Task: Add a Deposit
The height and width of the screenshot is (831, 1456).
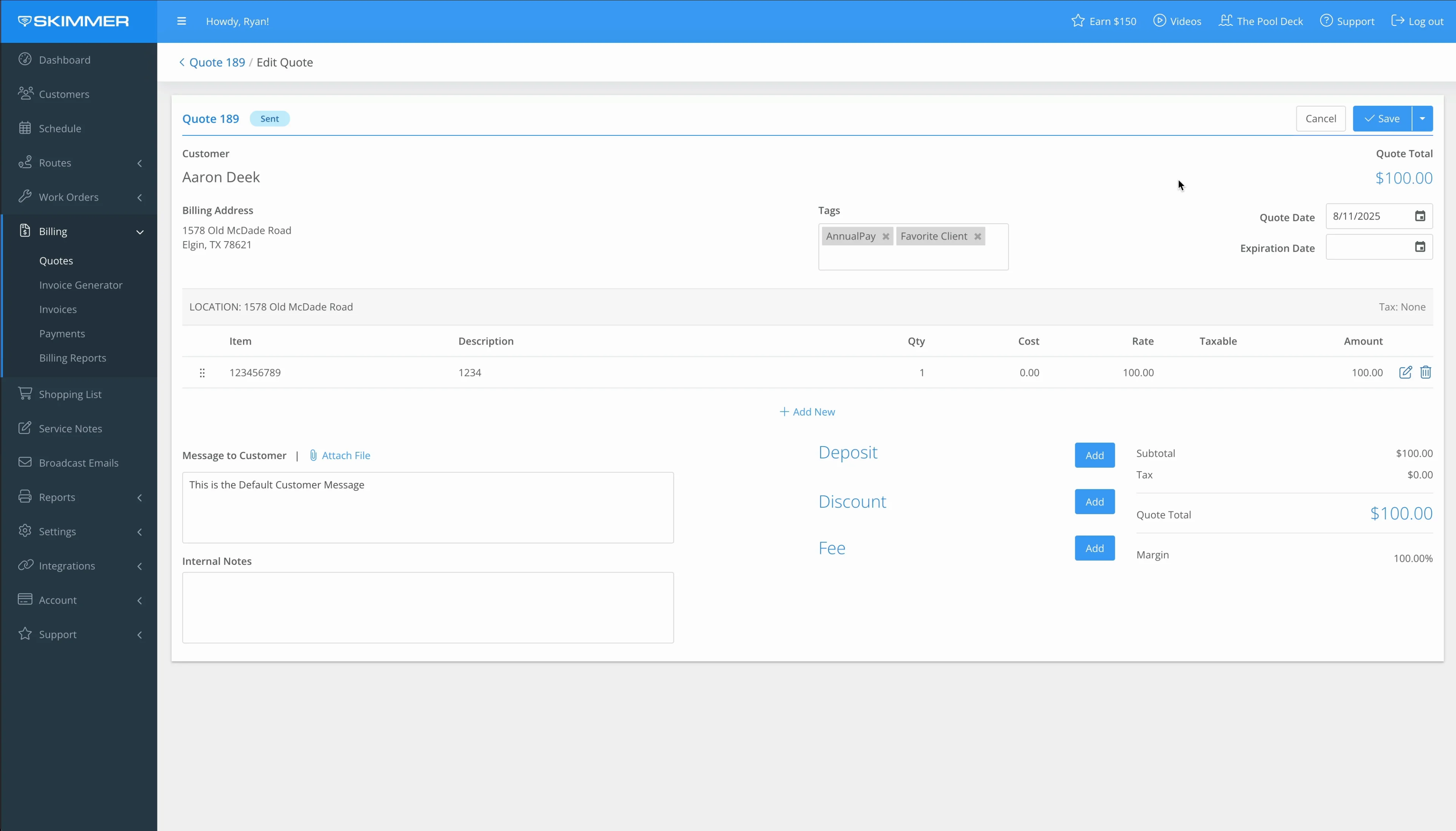Action: click(x=1095, y=455)
